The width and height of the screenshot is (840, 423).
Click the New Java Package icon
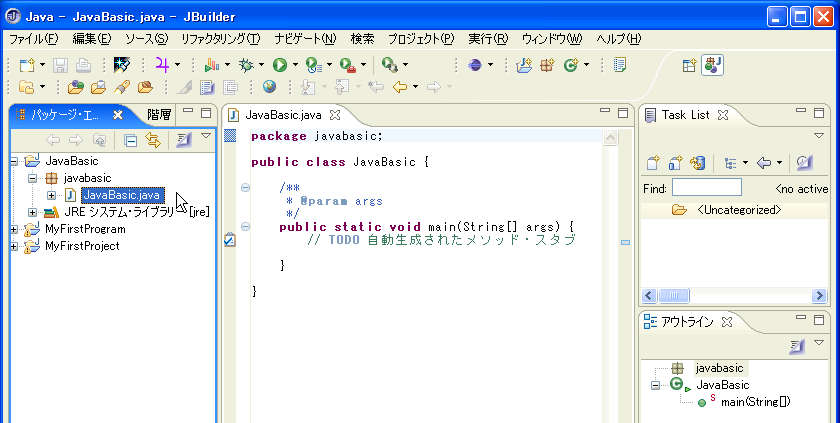[547, 65]
